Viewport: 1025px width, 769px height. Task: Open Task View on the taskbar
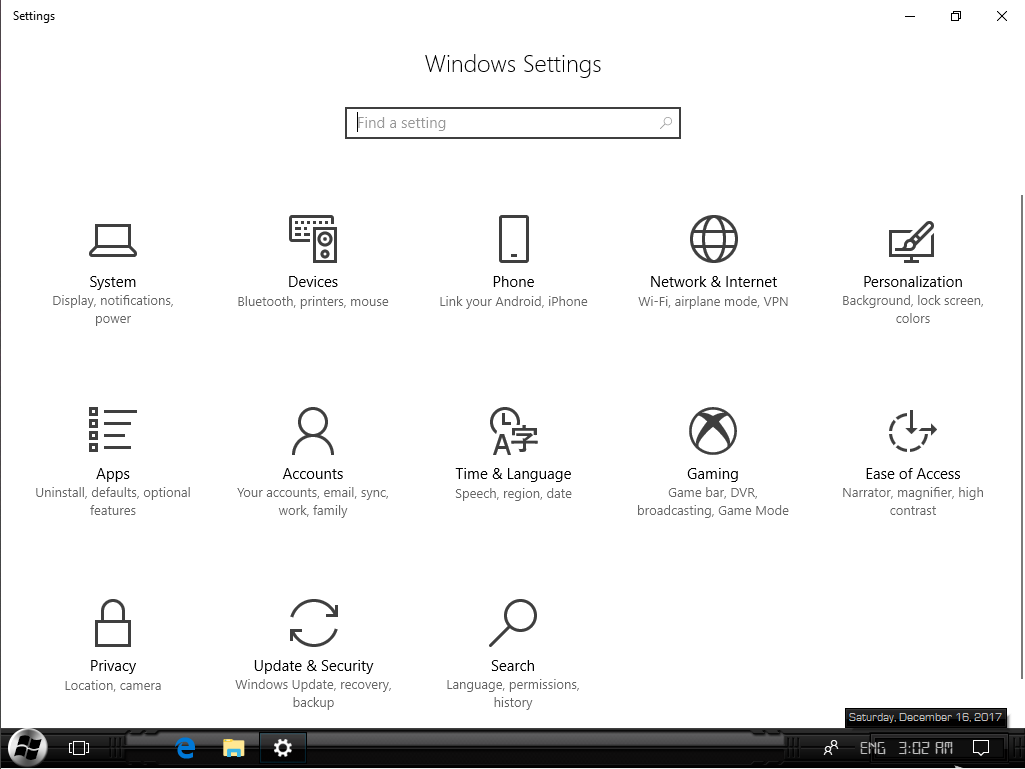click(x=79, y=747)
